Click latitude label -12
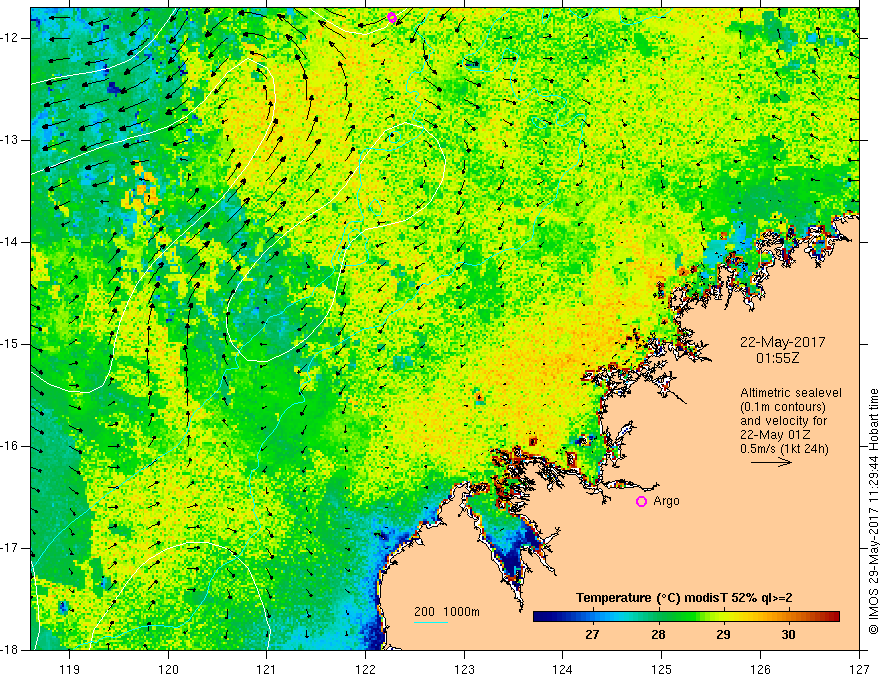 click(x=10, y=38)
